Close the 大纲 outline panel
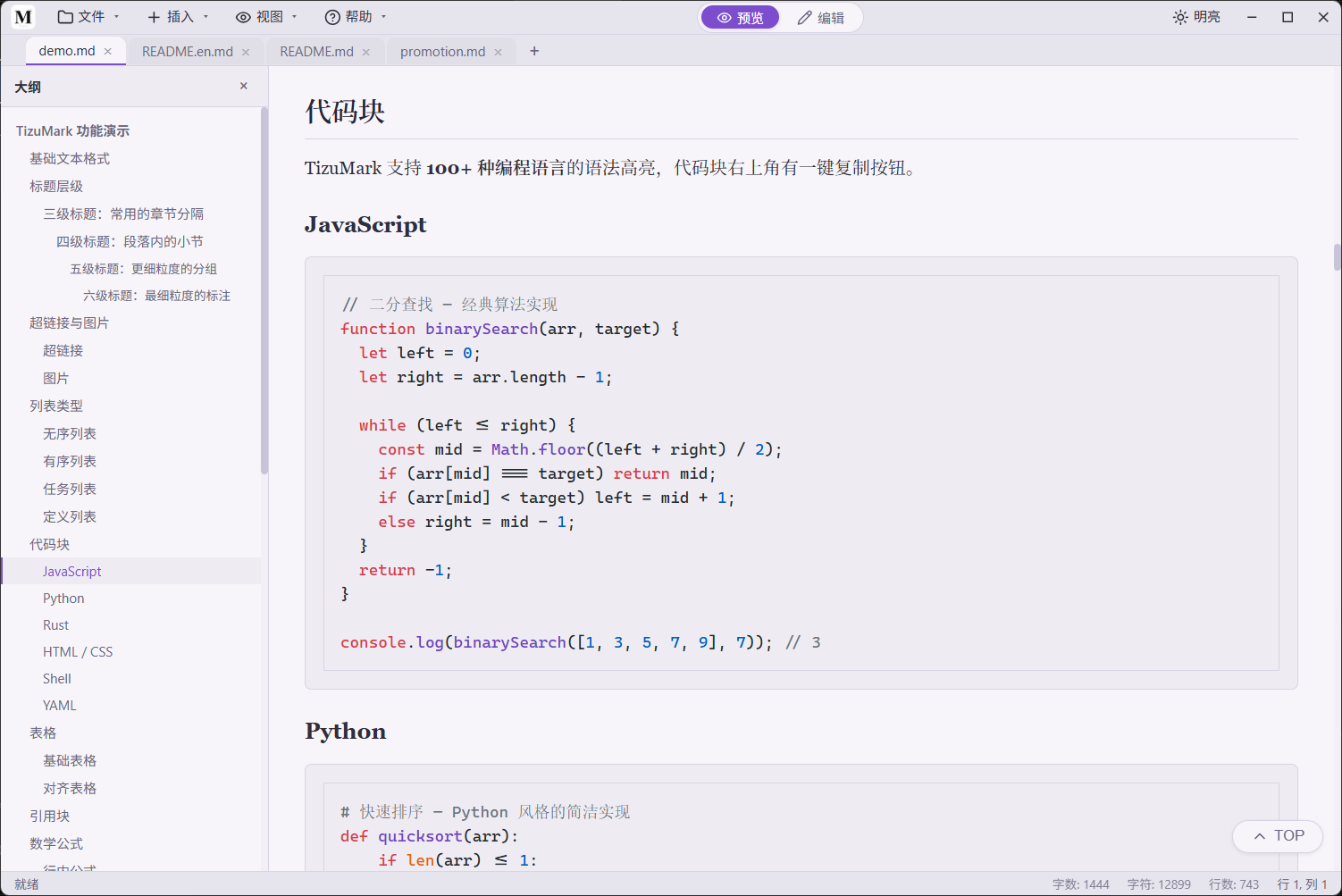The image size is (1342, 896). [x=244, y=86]
